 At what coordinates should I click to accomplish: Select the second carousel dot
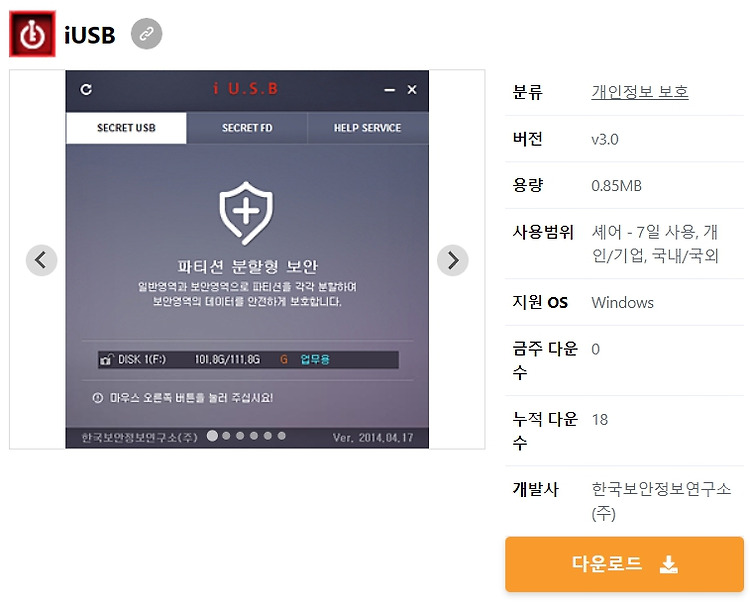pos(226,436)
